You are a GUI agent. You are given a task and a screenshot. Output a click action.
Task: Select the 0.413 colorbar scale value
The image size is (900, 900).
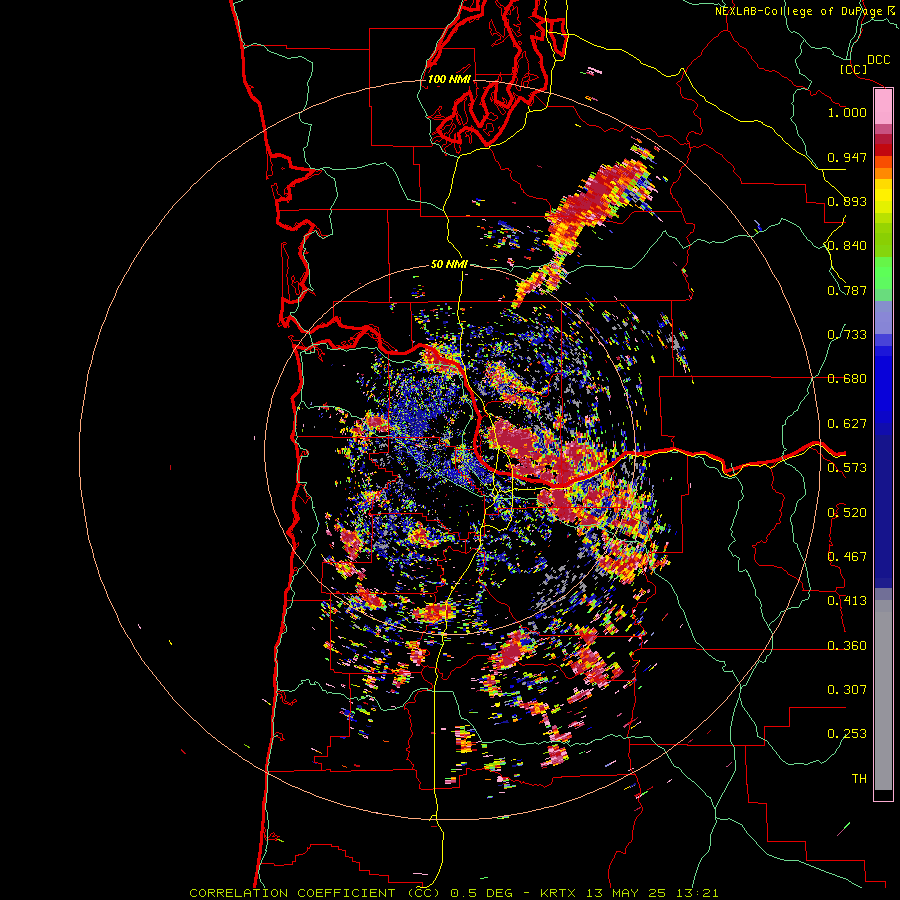pos(847,601)
